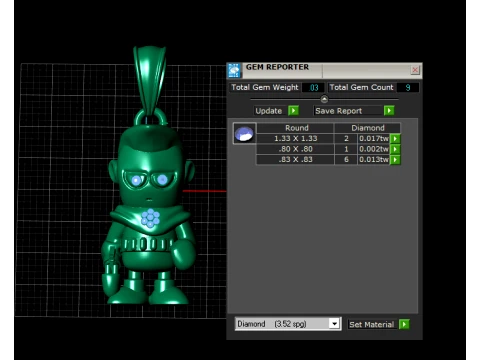Click green arrow for .80 X .80 row
Screen dimensions: 480x360
[x=395, y=149]
